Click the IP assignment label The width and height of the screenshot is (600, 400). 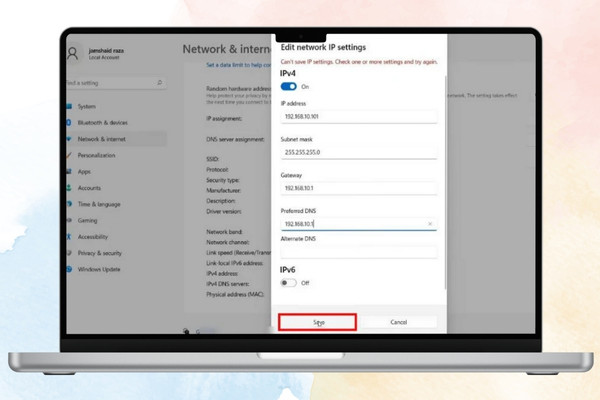224,119
